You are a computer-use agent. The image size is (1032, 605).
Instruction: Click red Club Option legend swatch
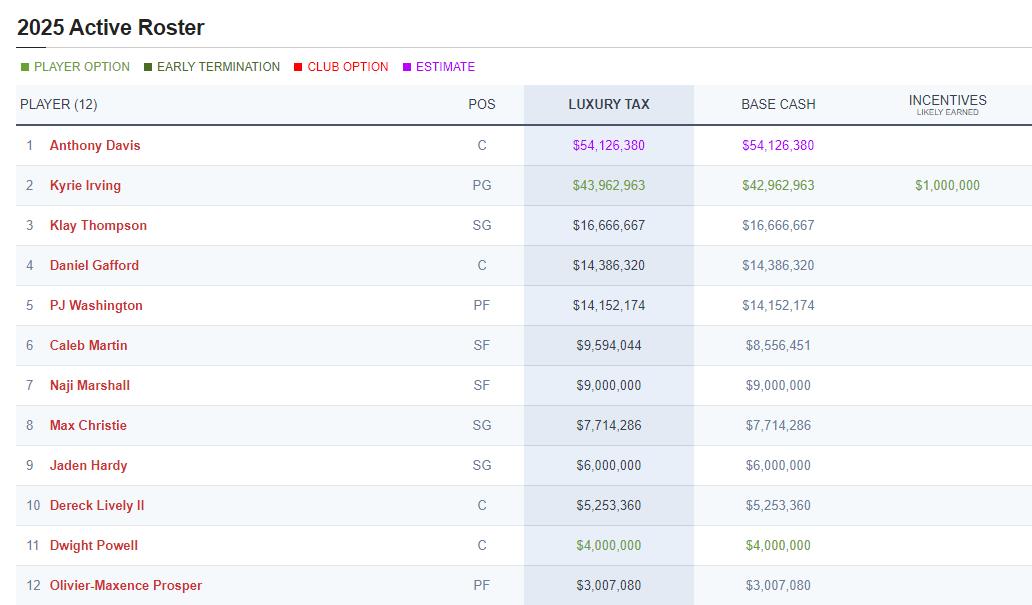[297, 67]
